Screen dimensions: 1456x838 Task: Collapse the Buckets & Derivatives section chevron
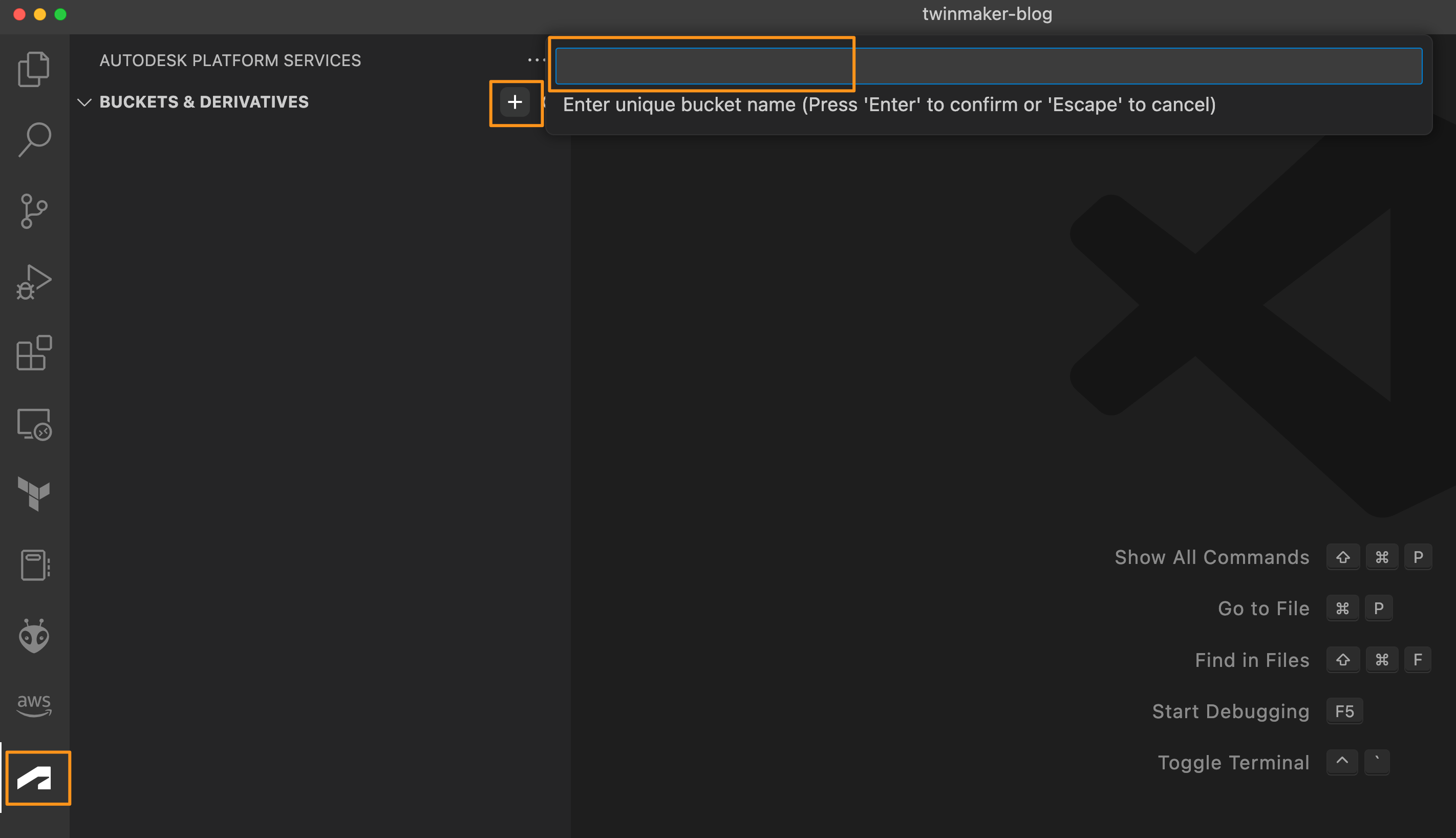pyautogui.click(x=84, y=102)
